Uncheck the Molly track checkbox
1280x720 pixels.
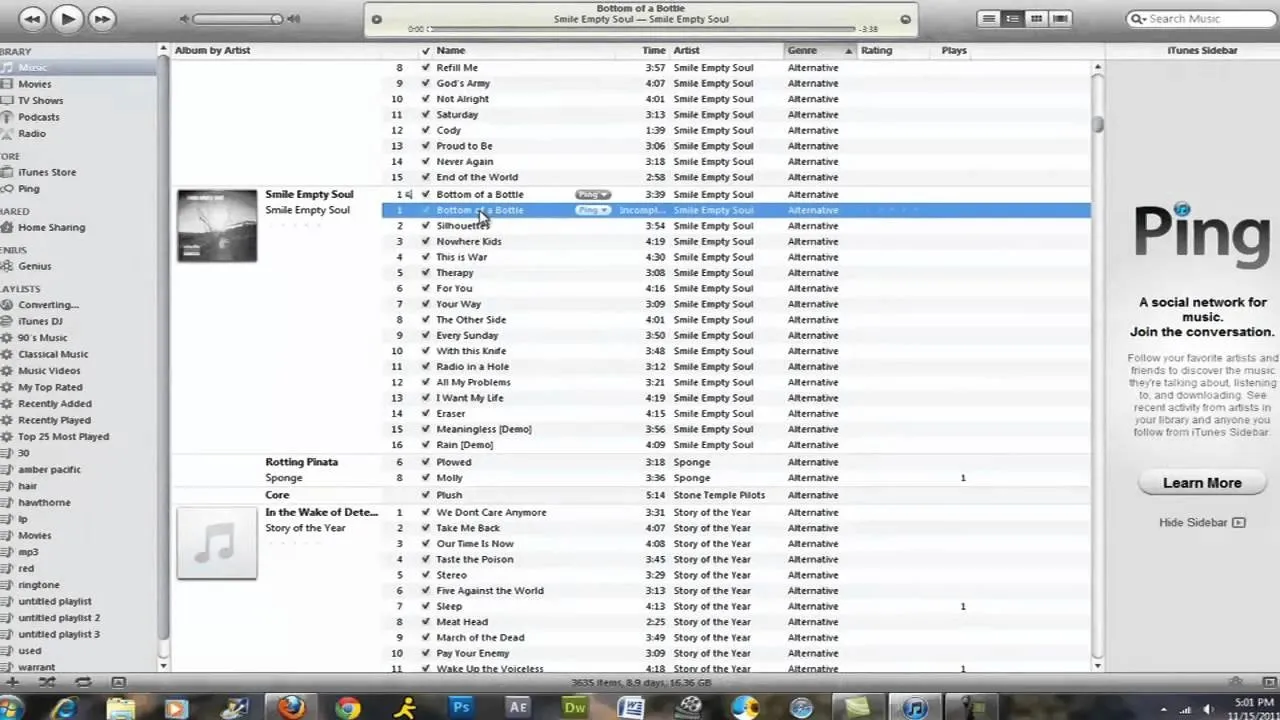click(x=426, y=478)
